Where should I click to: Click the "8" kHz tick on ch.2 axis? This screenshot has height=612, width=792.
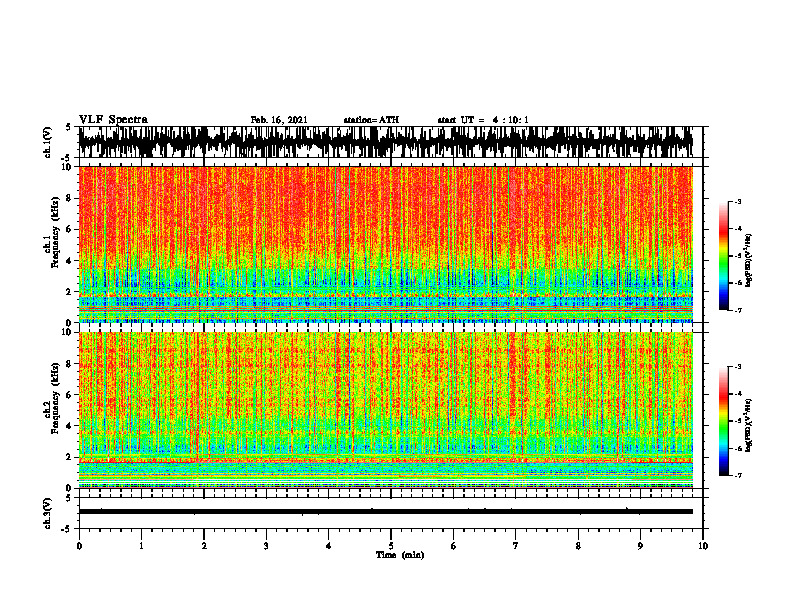click(x=70, y=364)
